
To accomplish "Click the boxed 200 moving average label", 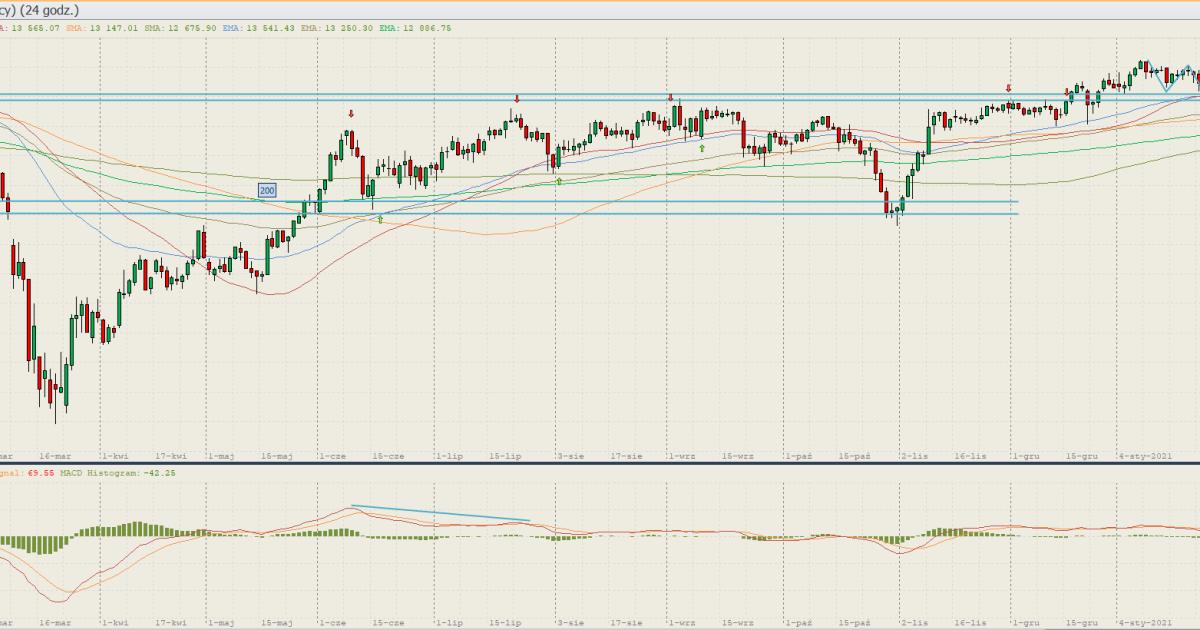I will [x=267, y=190].
